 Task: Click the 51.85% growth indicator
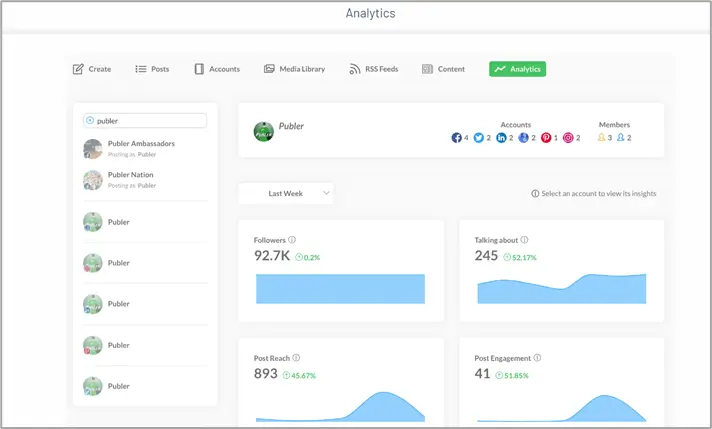pos(512,375)
